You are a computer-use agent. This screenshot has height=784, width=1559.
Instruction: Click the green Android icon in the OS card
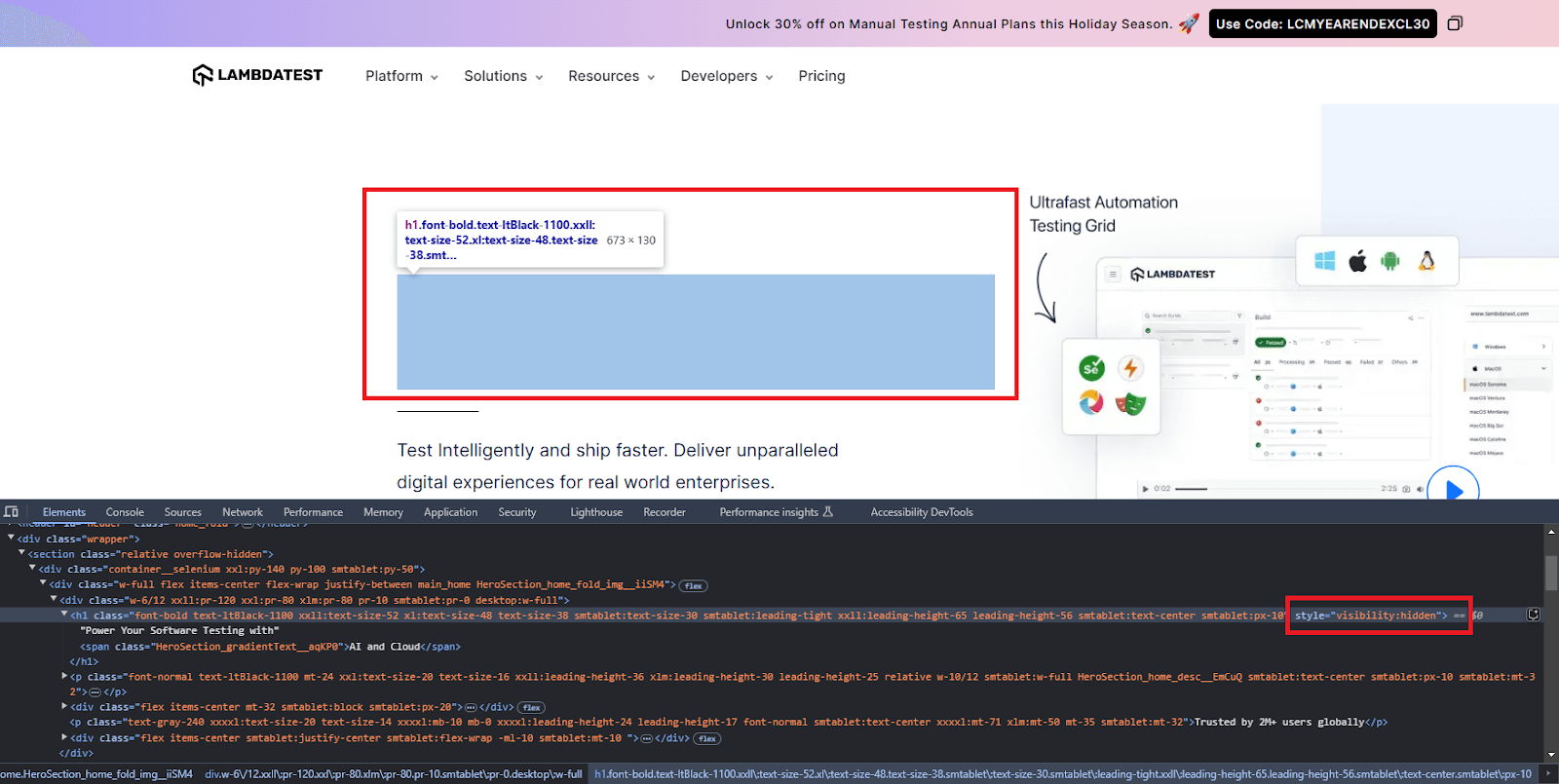coord(1390,261)
